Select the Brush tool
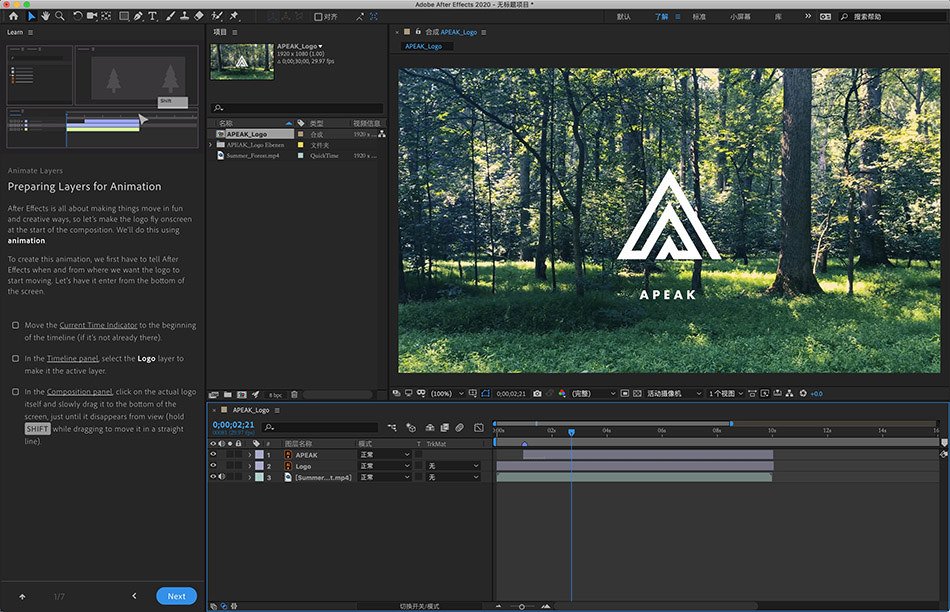Viewport: 950px width, 612px height. point(170,16)
